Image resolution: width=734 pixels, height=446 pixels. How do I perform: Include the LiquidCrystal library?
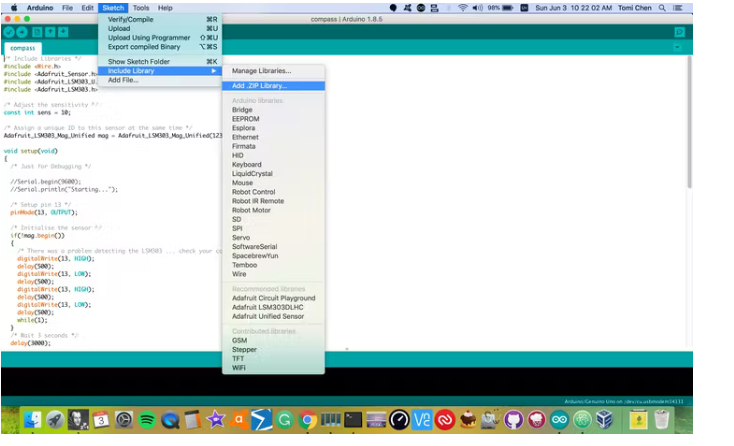[273, 174]
